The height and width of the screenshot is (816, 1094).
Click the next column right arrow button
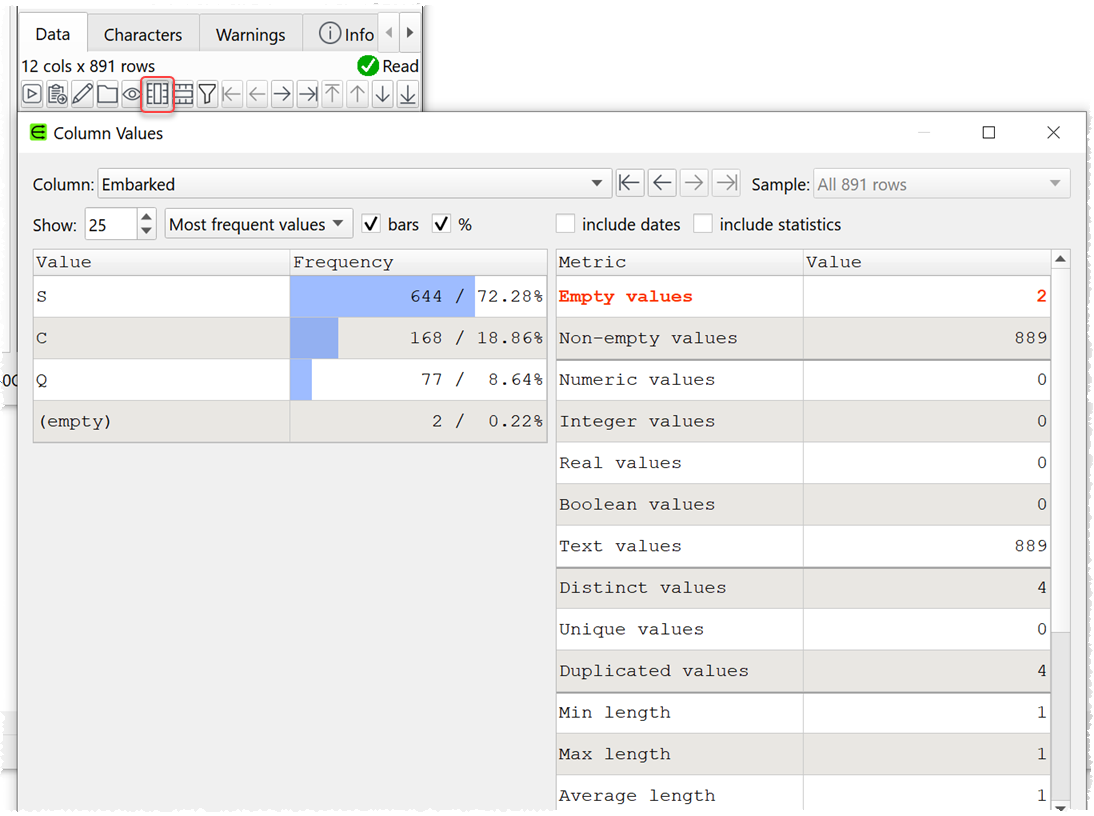click(x=694, y=183)
